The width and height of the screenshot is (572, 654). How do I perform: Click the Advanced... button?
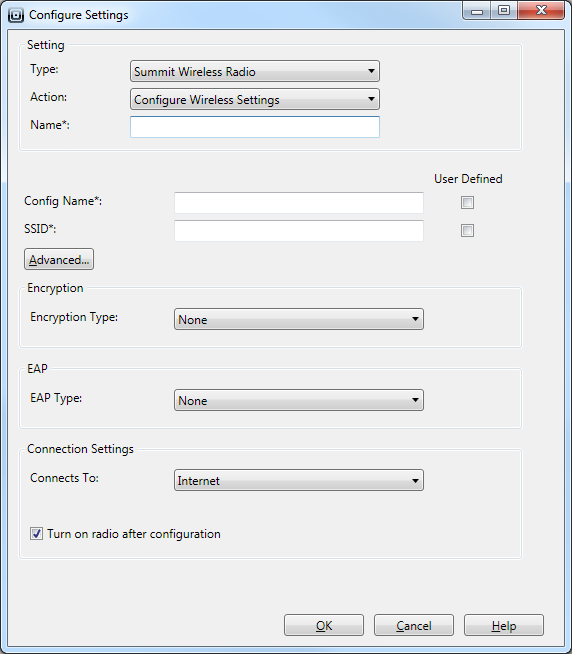coord(59,259)
